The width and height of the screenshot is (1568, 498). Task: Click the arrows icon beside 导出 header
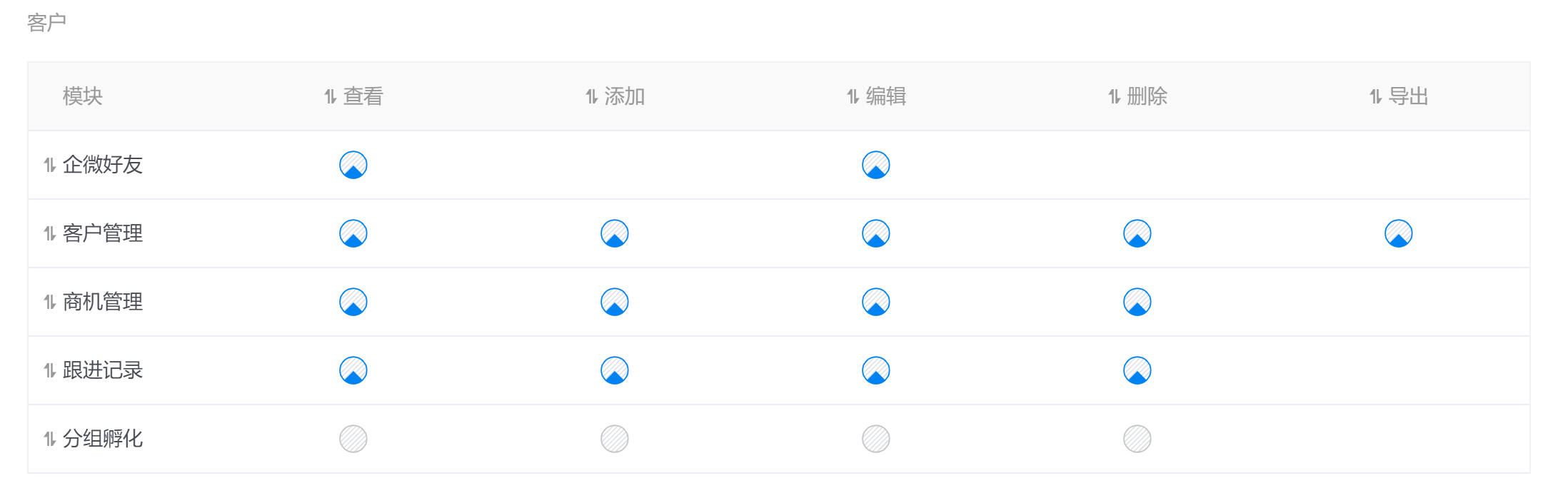[x=1375, y=96]
